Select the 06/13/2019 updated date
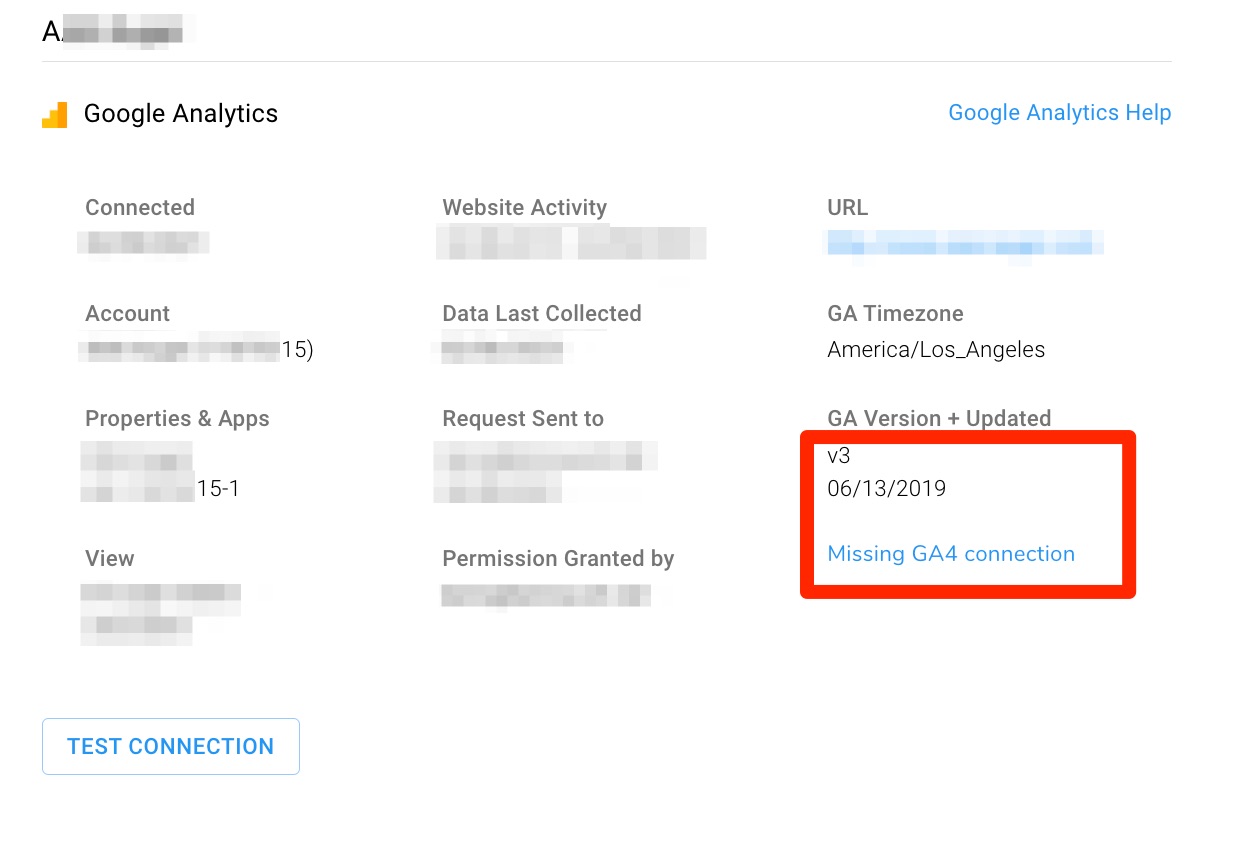This screenshot has height=860, width=1236. (886, 488)
